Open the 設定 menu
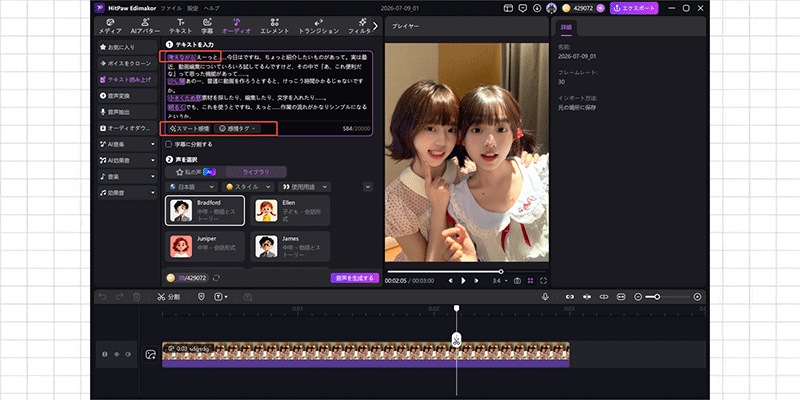The image size is (800, 400). click(x=192, y=8)
